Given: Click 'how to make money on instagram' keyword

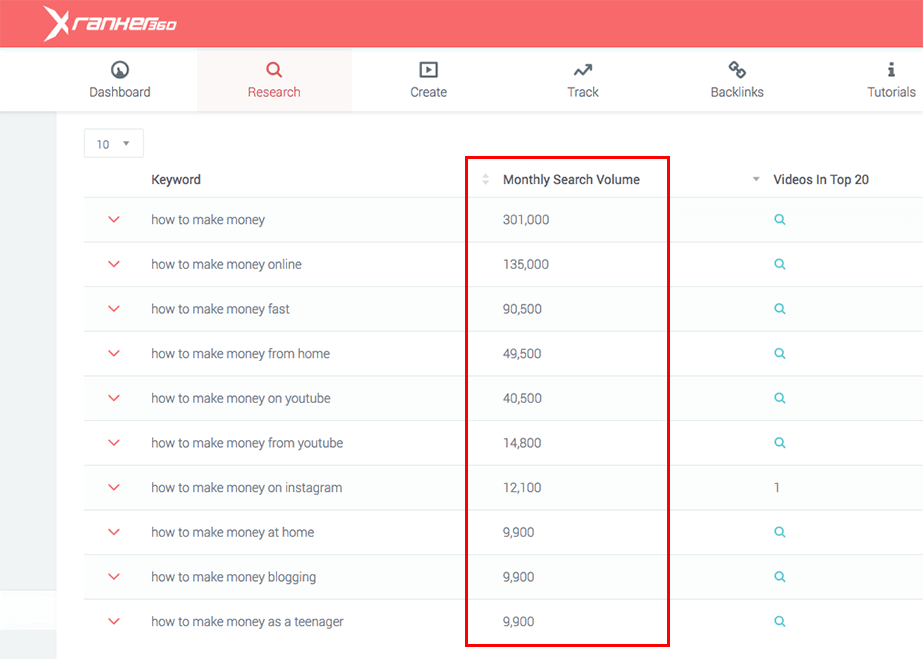Looking at the screenshot, I should click(x=246, y=488).
